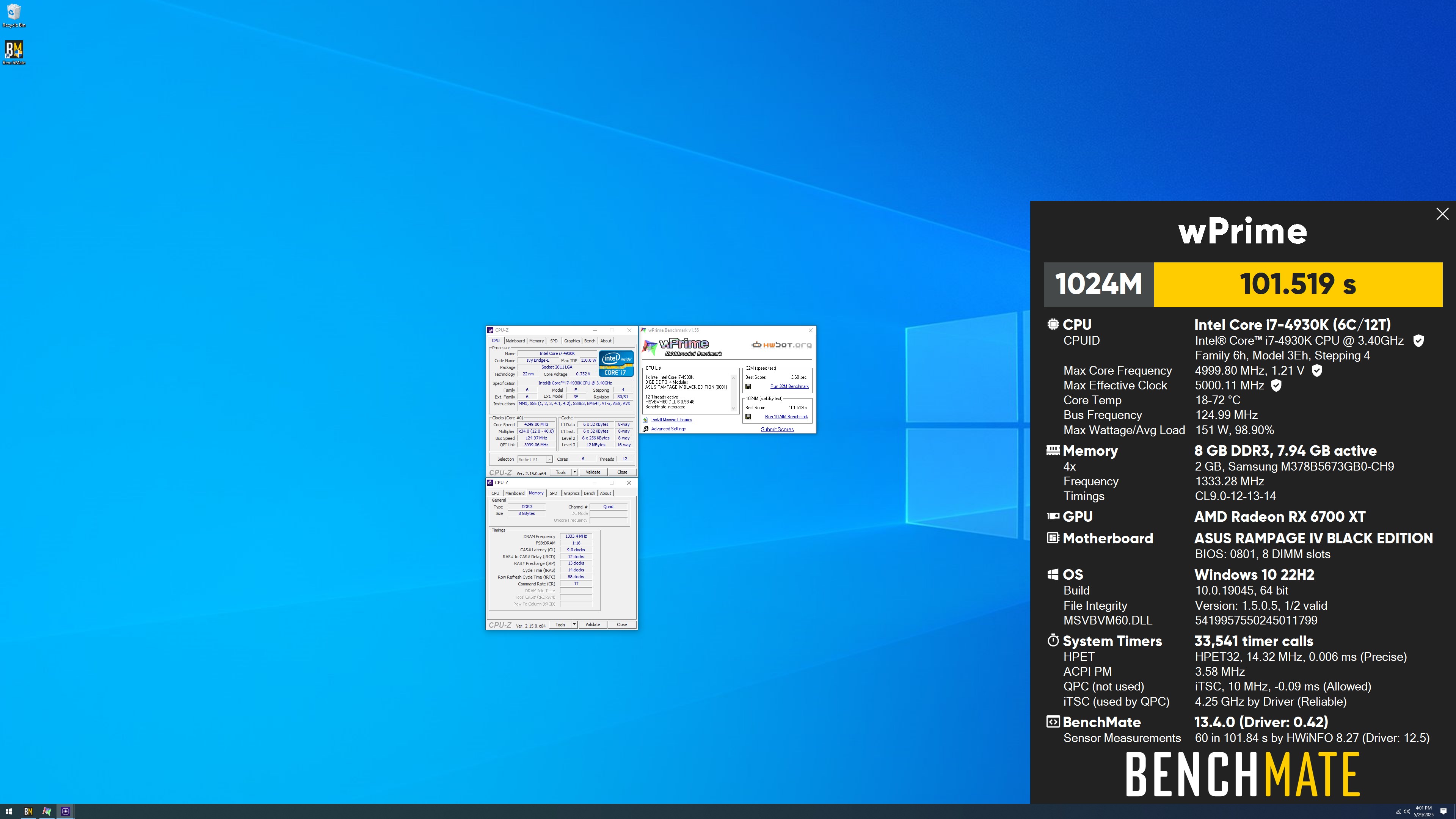This screenshot has width=1456, height=819.
Task: Select the Multiplier value x34.0 (12.0 - 40.0)
Action: pos(536,431)
